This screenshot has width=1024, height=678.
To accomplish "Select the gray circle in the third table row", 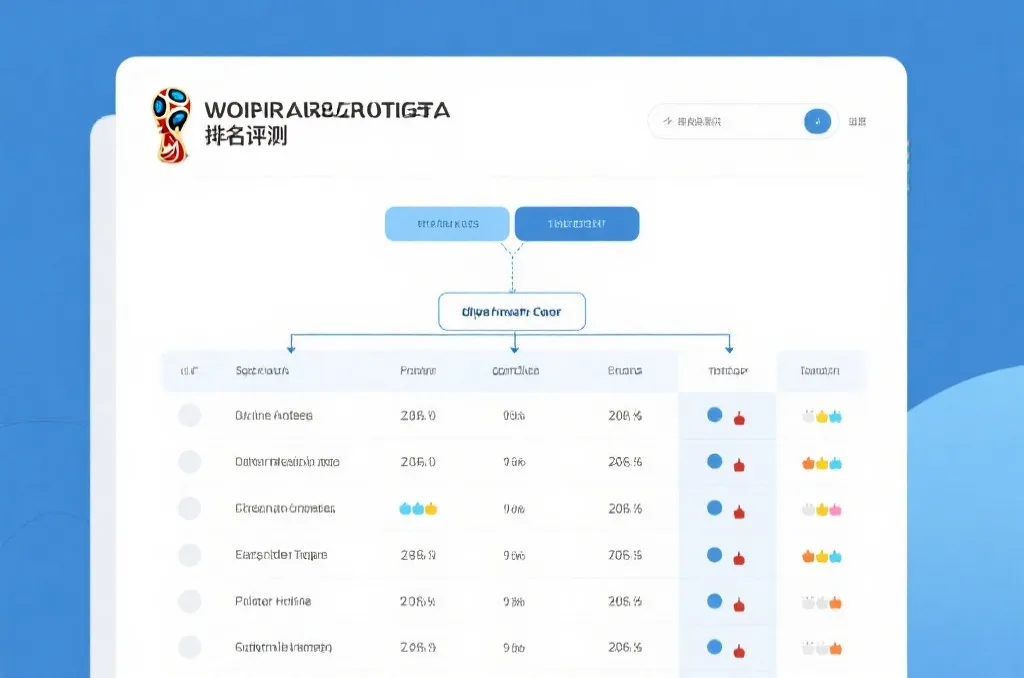I will pos(189,508).
